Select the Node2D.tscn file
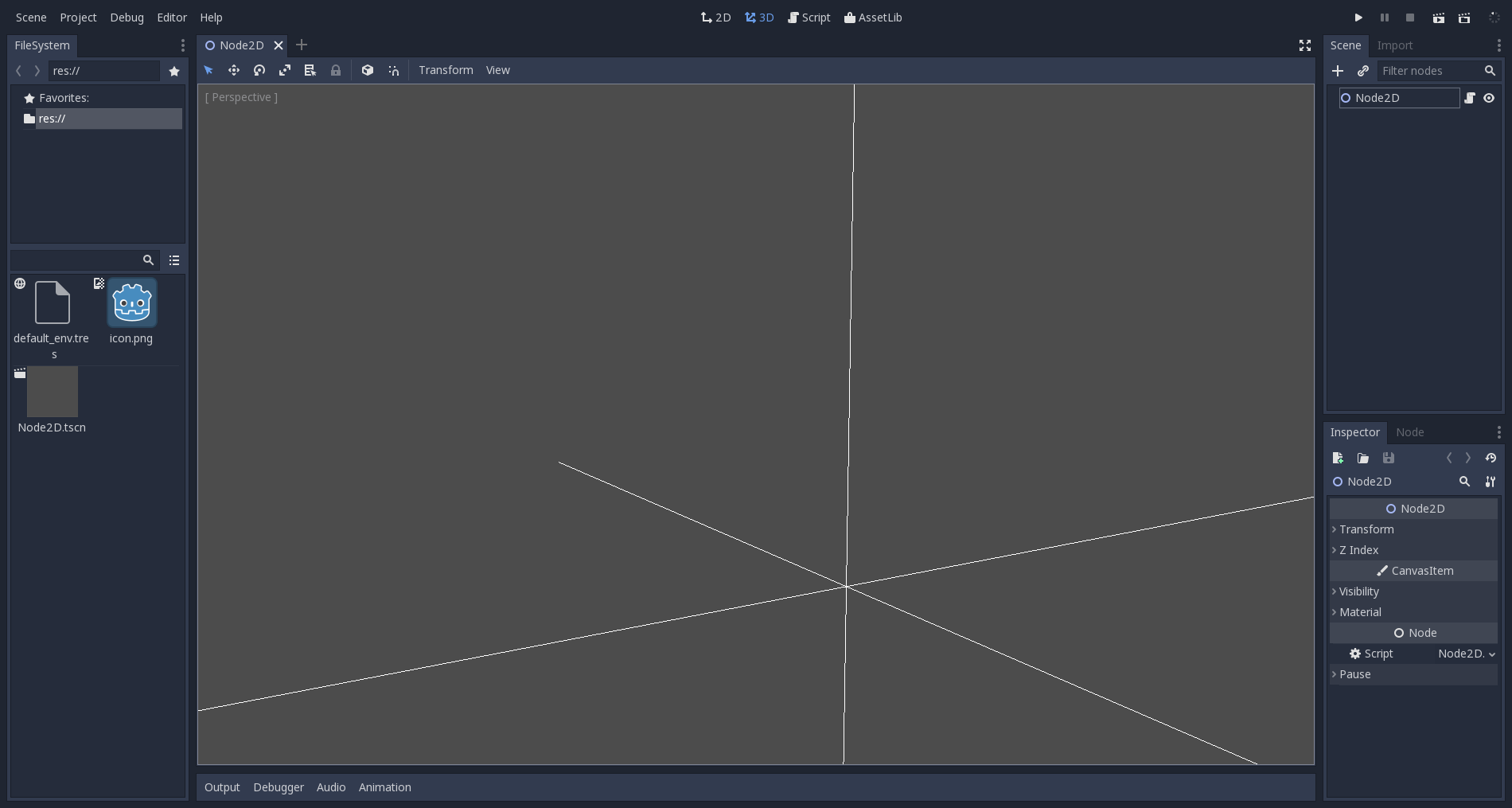 pos(53,400)
